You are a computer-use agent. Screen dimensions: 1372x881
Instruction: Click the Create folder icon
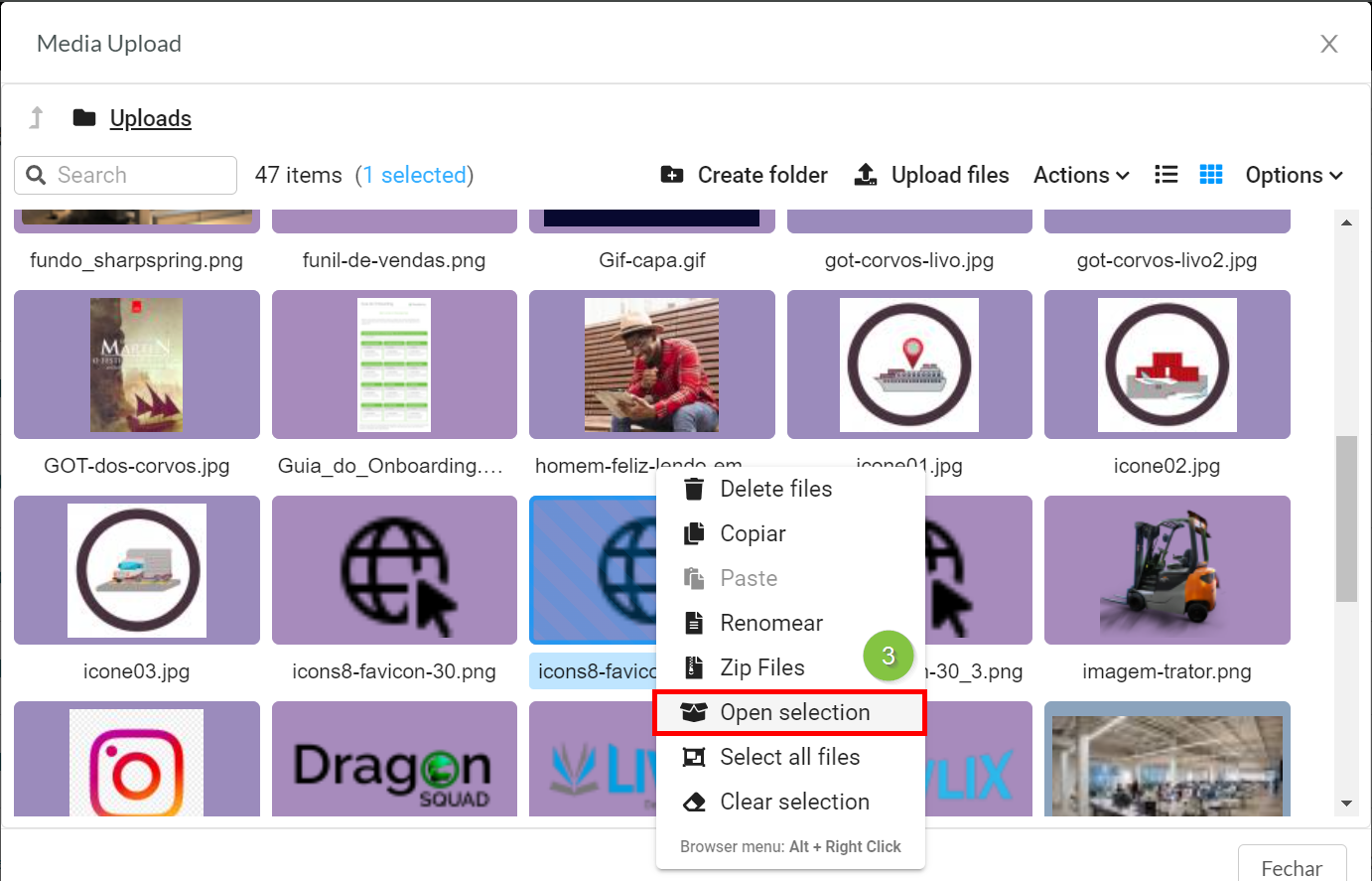[x=672, y=175]
